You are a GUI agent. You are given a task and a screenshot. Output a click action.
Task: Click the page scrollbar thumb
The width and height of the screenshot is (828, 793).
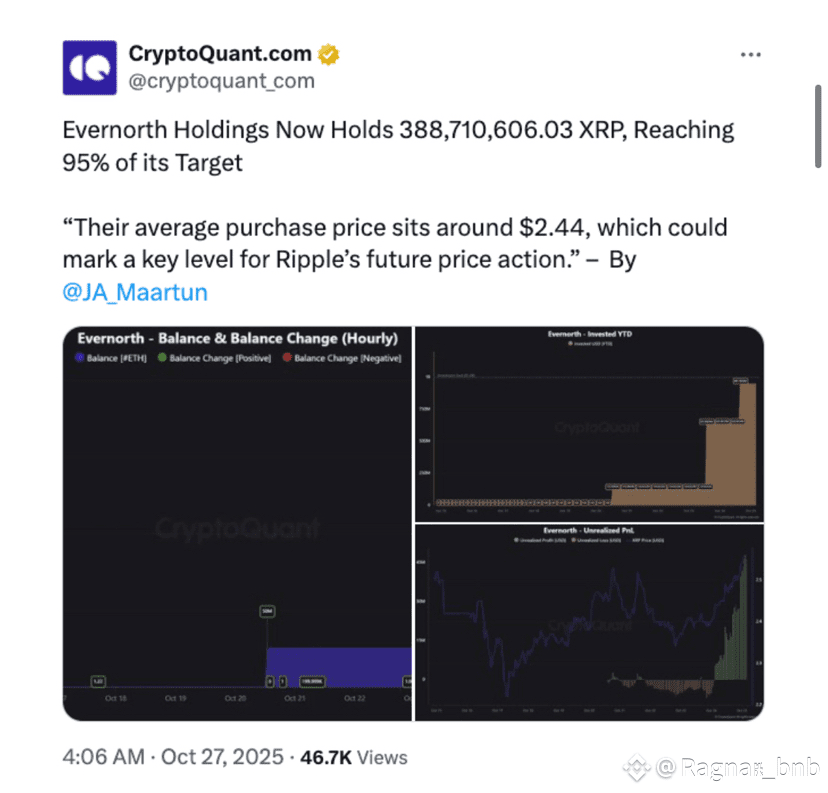(818, 126)
